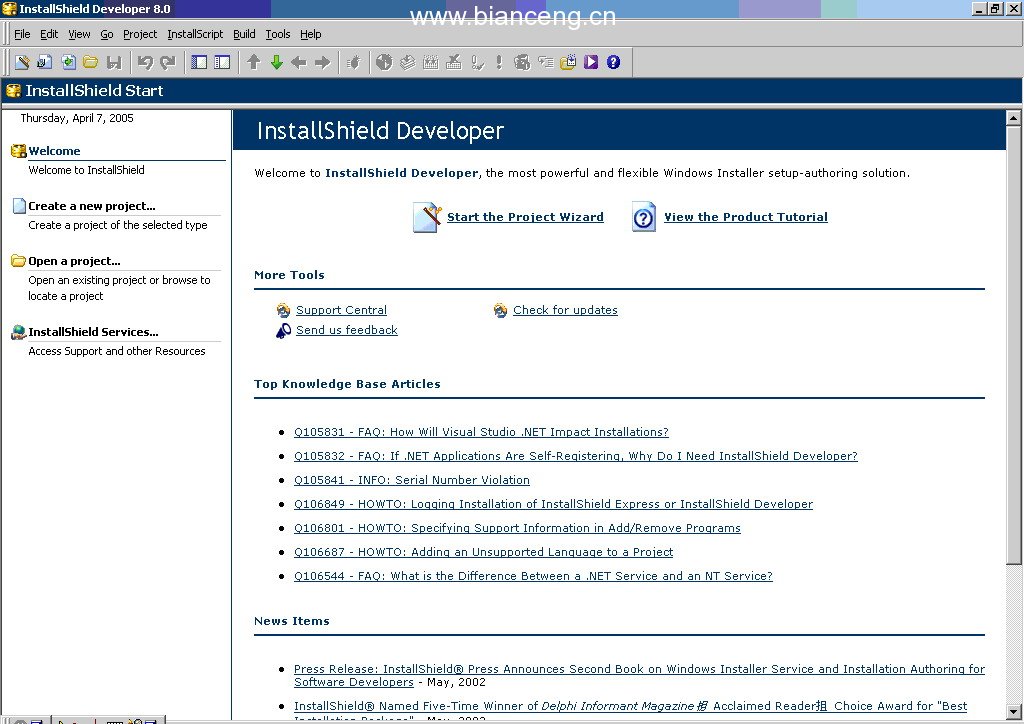Screen dimensions: 1024x724
Task: Open the Go menu
Action: (x=107, y=34)
